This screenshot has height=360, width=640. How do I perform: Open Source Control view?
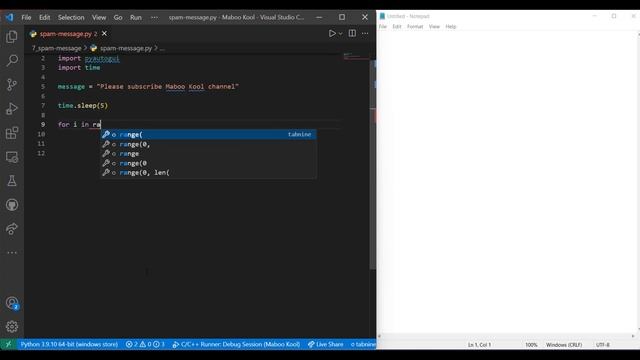click(x=12, y=84)
